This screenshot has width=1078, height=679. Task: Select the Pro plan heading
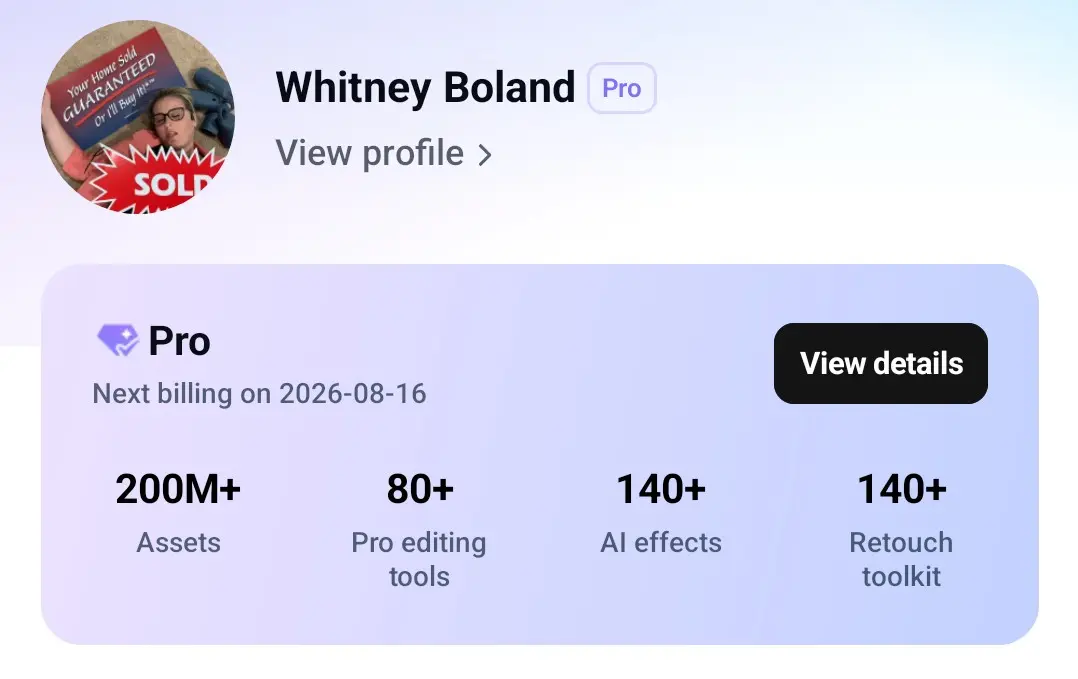(179, 341)
